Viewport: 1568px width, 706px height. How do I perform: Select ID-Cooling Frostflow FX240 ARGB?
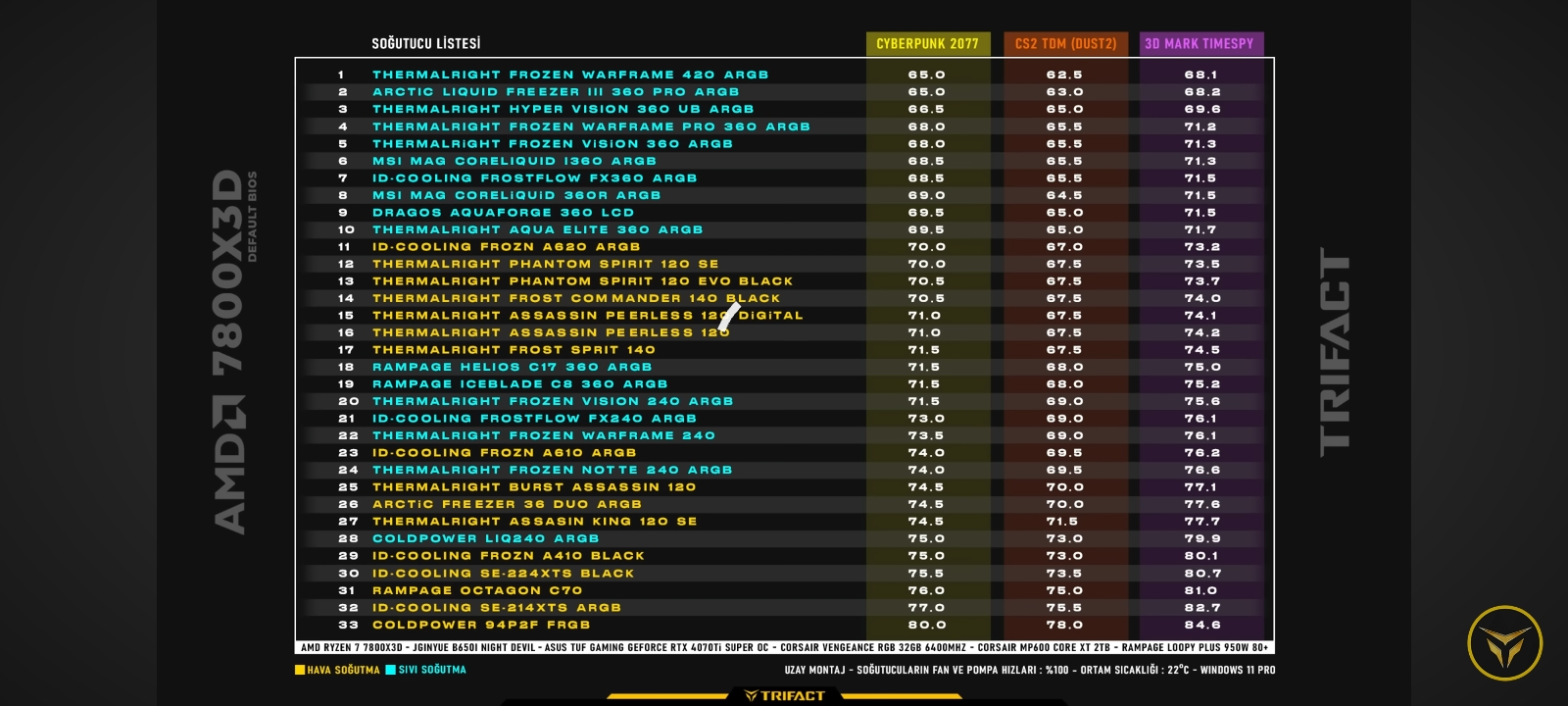tap(535, 419)
